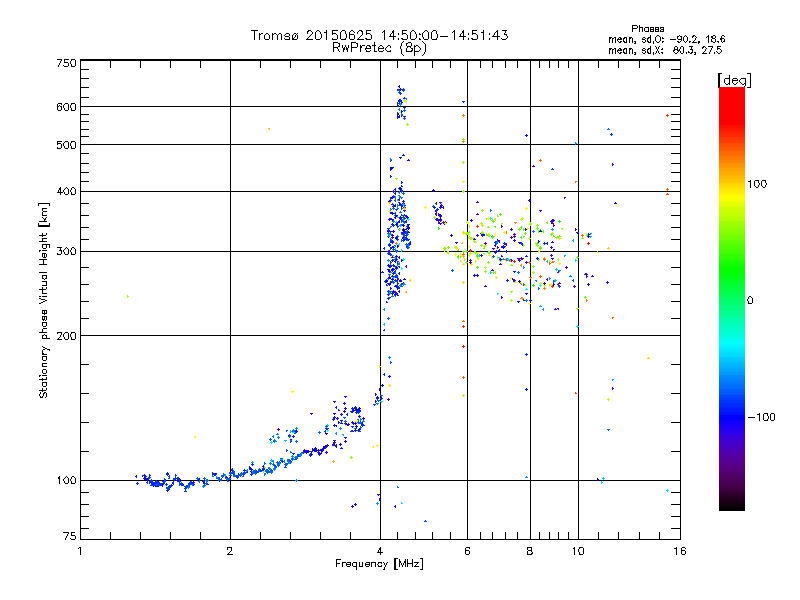Click the colorbar tick label '100'
The width and height of the screenshot is (800, 600).
click(x=757, y=184)
